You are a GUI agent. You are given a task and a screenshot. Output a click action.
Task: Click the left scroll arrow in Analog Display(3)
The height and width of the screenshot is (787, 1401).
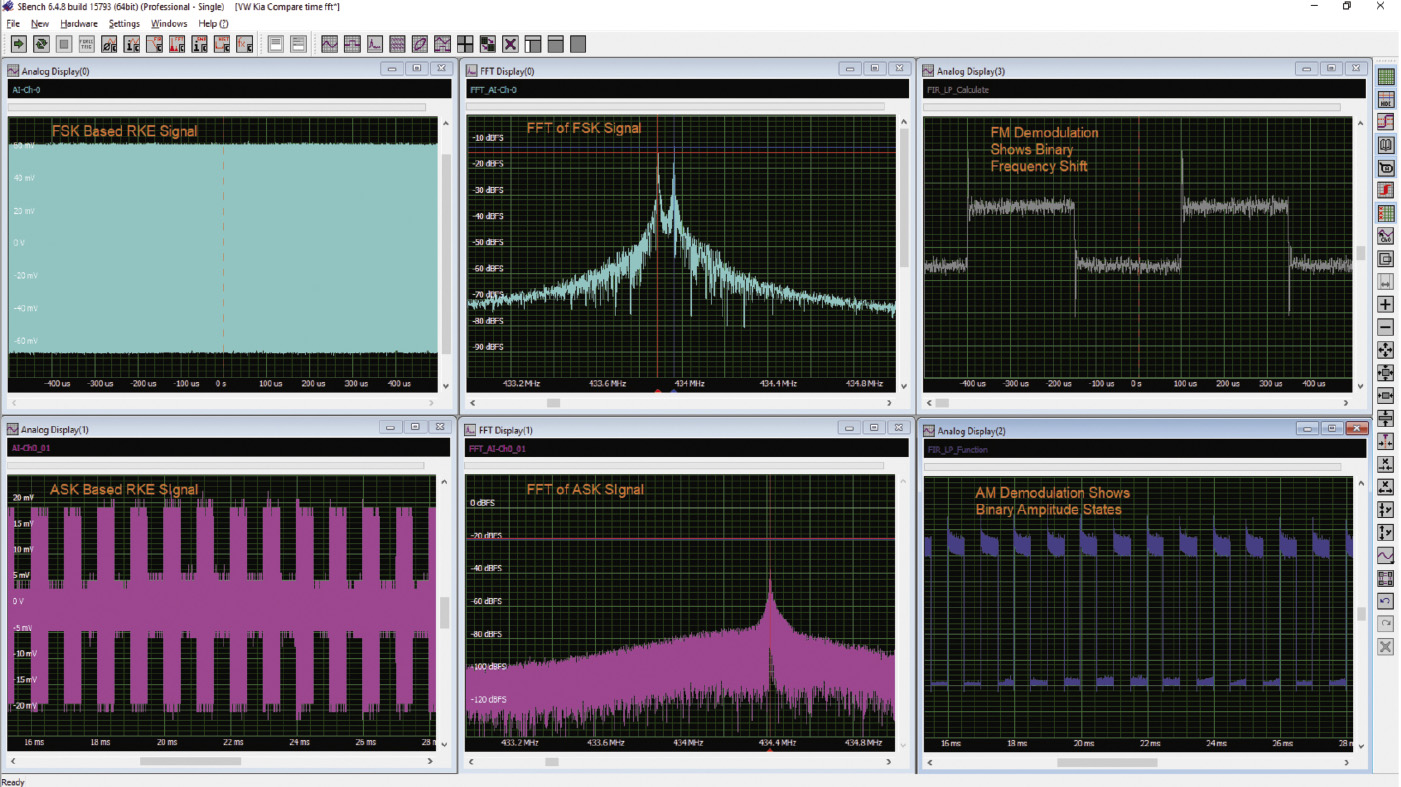[x=928, y=403]
